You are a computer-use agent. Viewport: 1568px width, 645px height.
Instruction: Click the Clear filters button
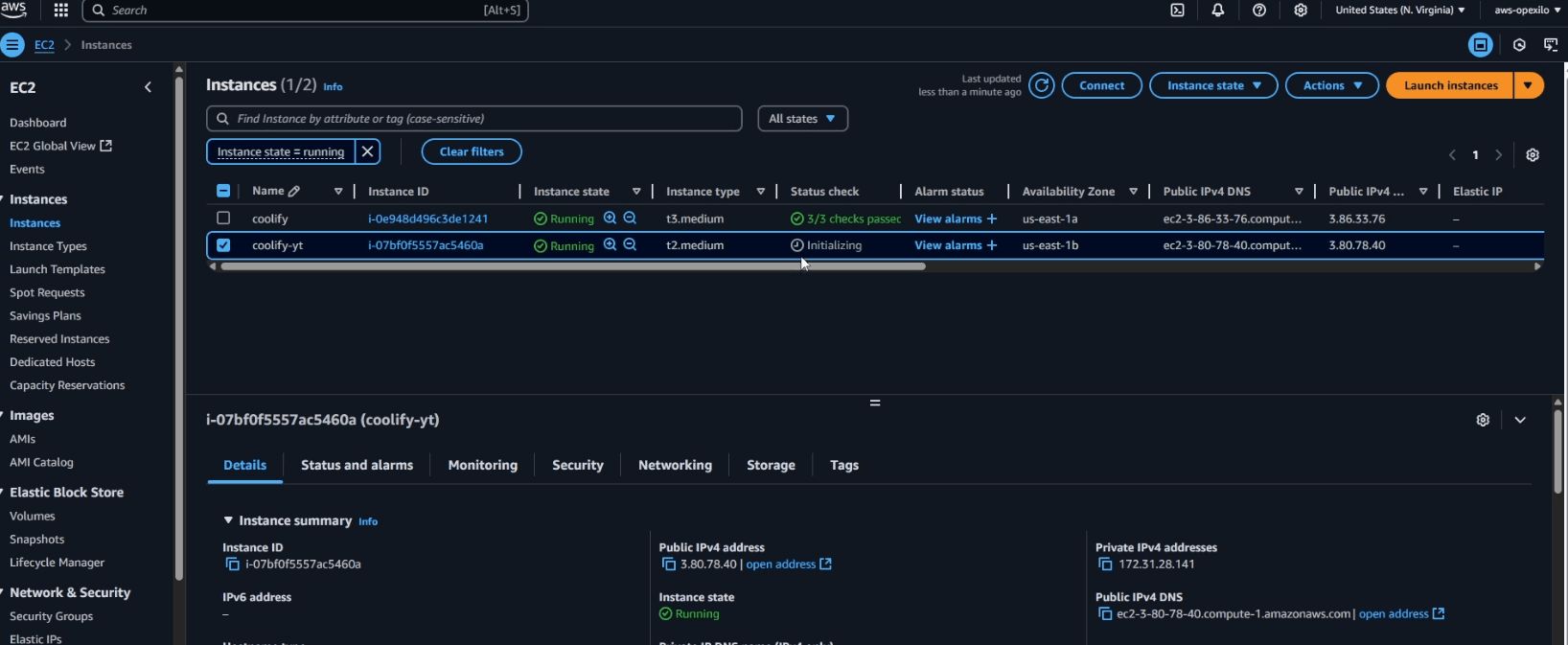point(472,151)
